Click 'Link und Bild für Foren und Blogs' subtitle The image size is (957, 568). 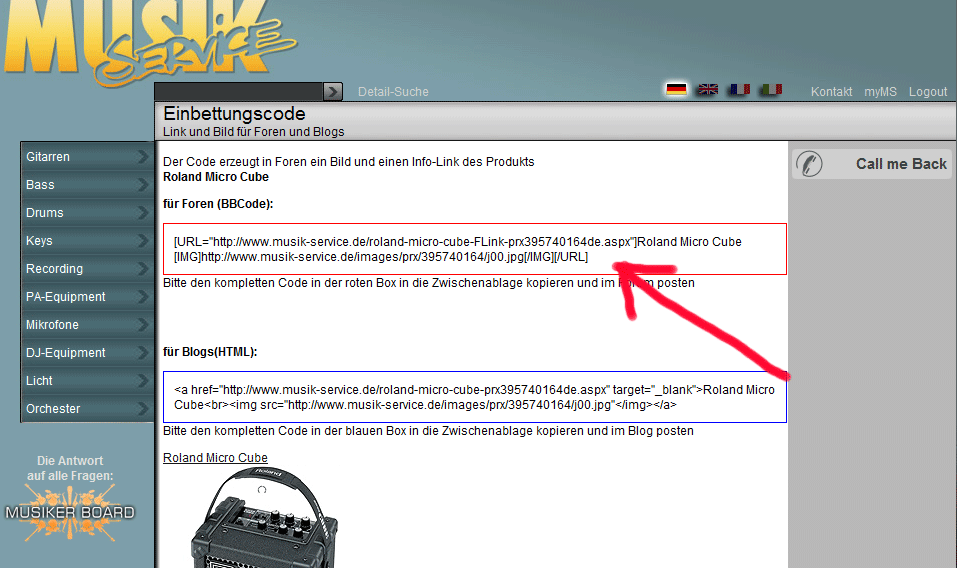(253, 132)
